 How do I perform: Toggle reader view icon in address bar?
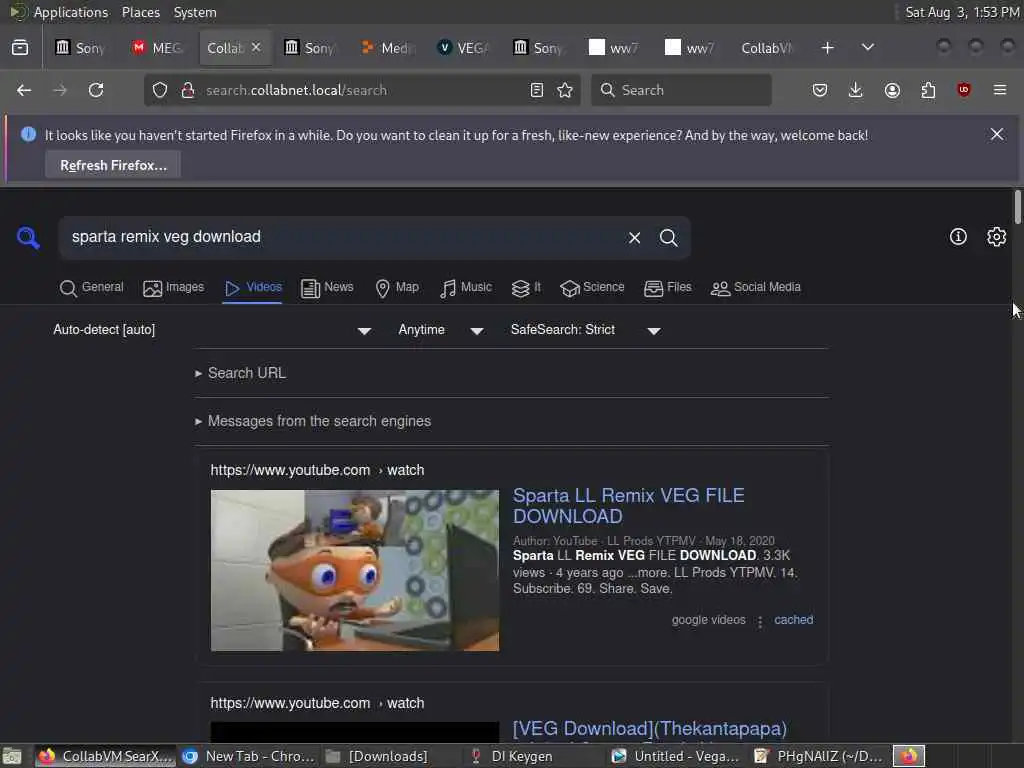537,90
